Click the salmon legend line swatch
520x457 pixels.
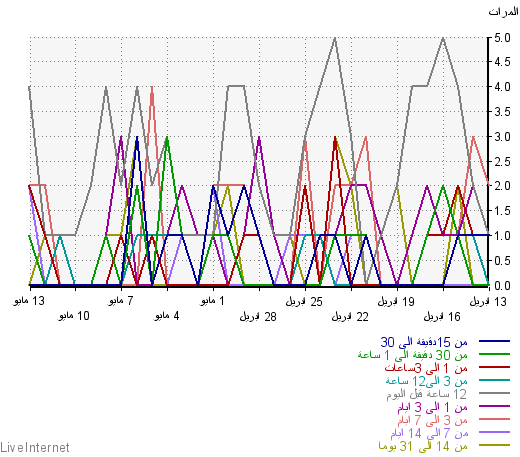[x=494, y=419]
